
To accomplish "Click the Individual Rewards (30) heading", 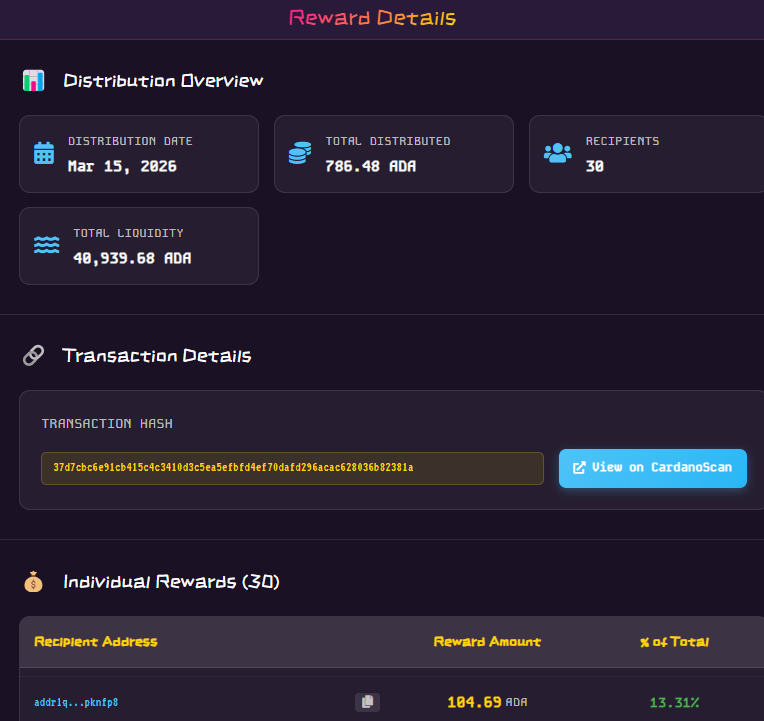I will [172, 582].
